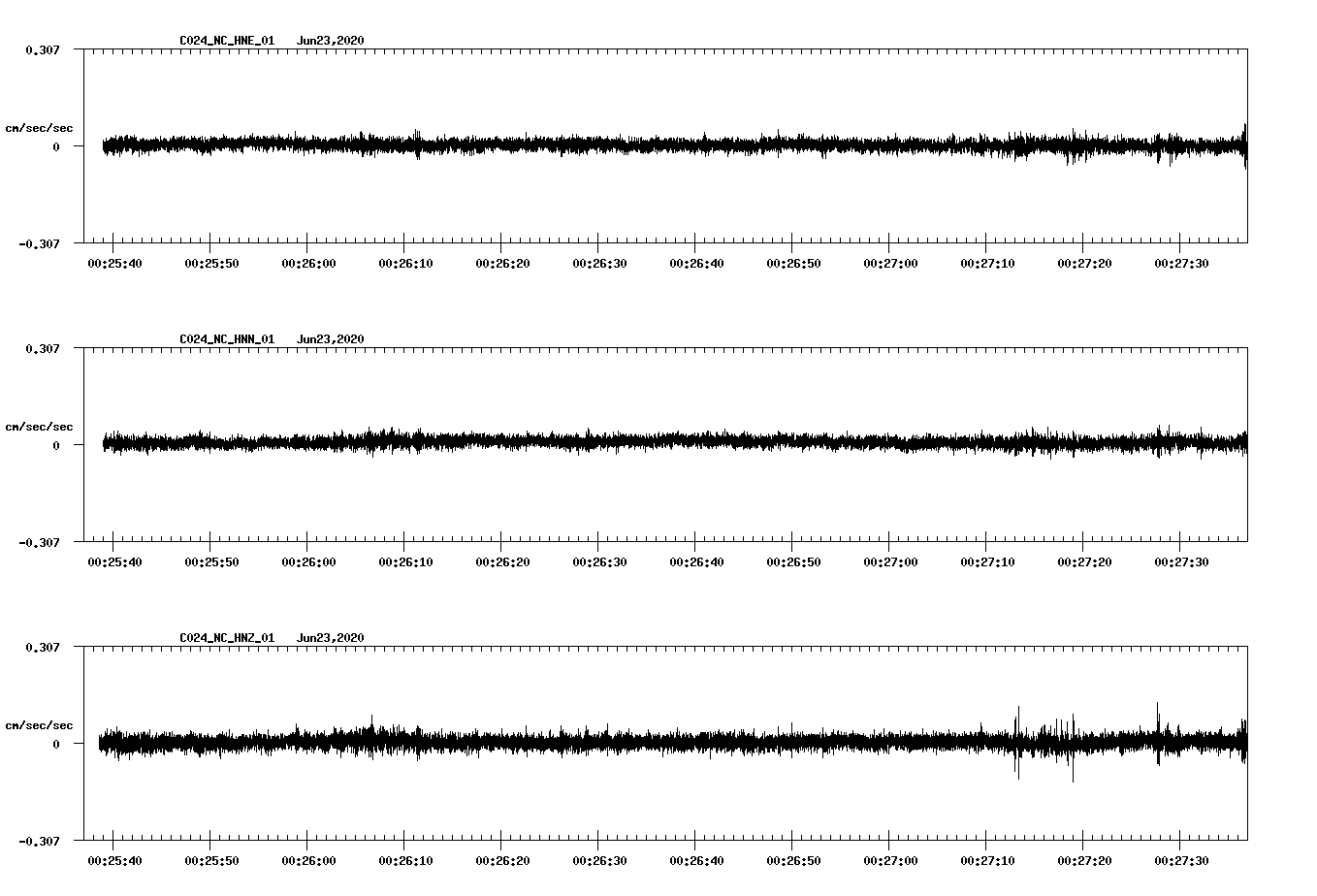
Task: Click the zero axis label on HNN plot
Action: (56, 445)
